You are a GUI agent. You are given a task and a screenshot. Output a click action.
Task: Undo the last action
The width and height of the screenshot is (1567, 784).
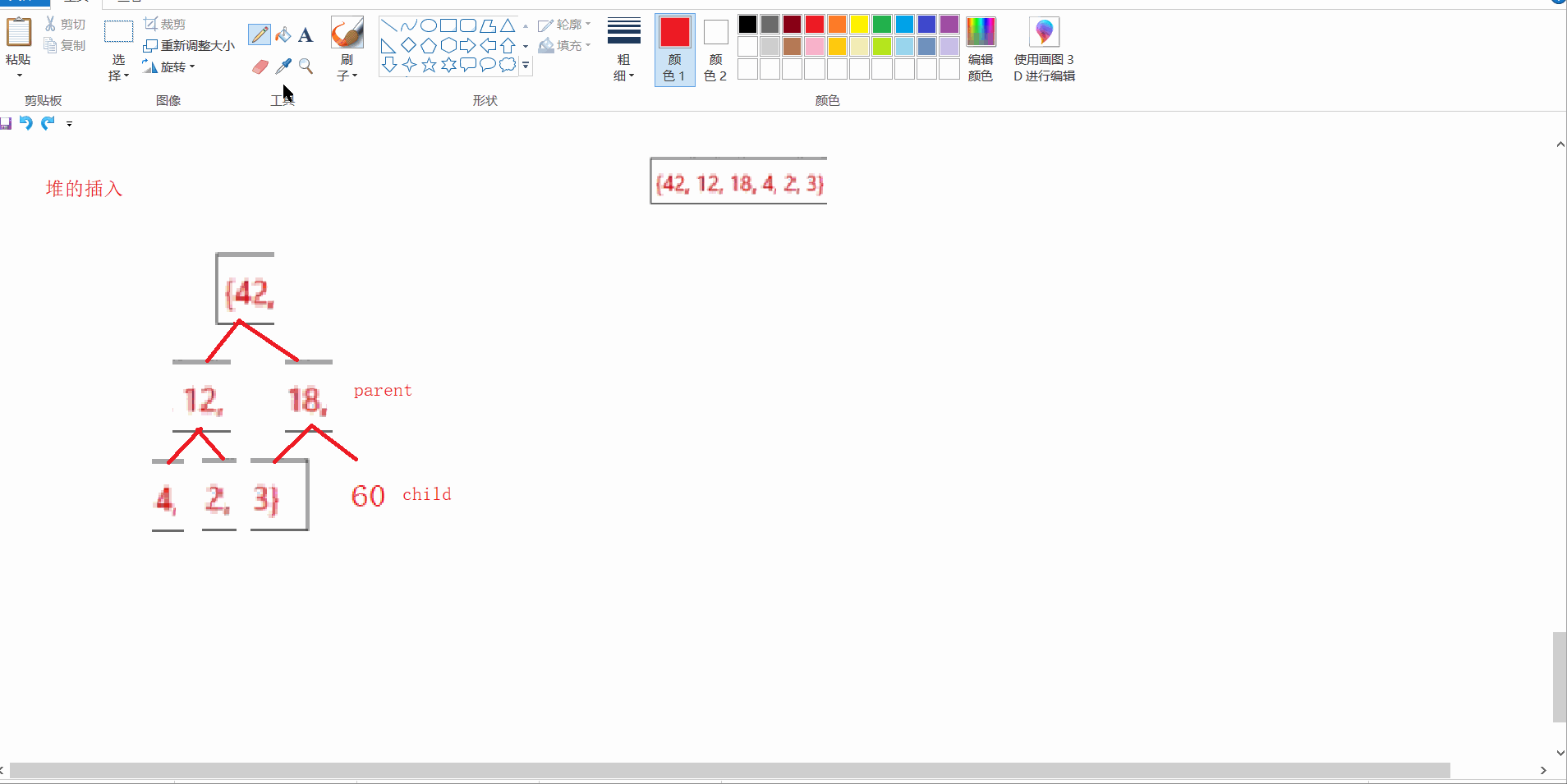click(26, 123)
